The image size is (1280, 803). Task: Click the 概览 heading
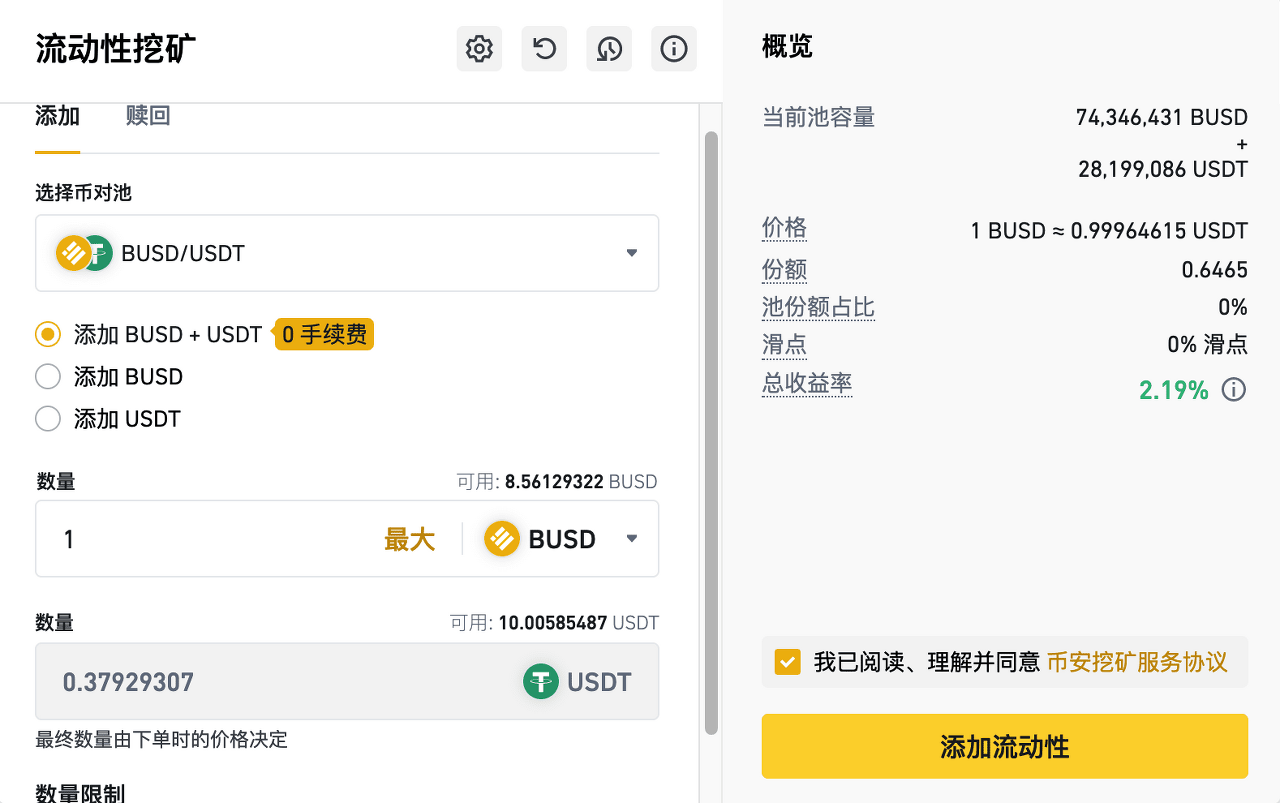(787, 46)
